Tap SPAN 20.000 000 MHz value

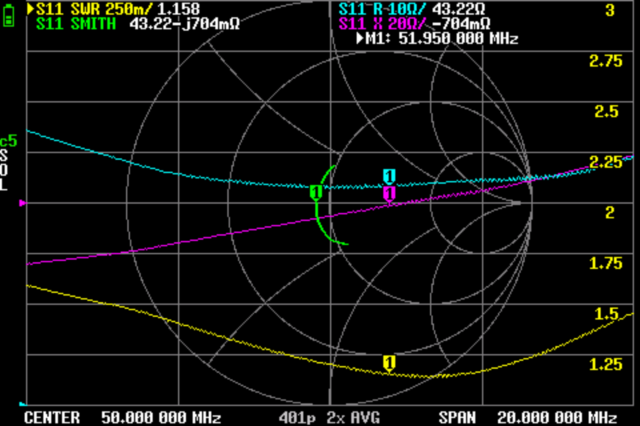tap(527, 416)
